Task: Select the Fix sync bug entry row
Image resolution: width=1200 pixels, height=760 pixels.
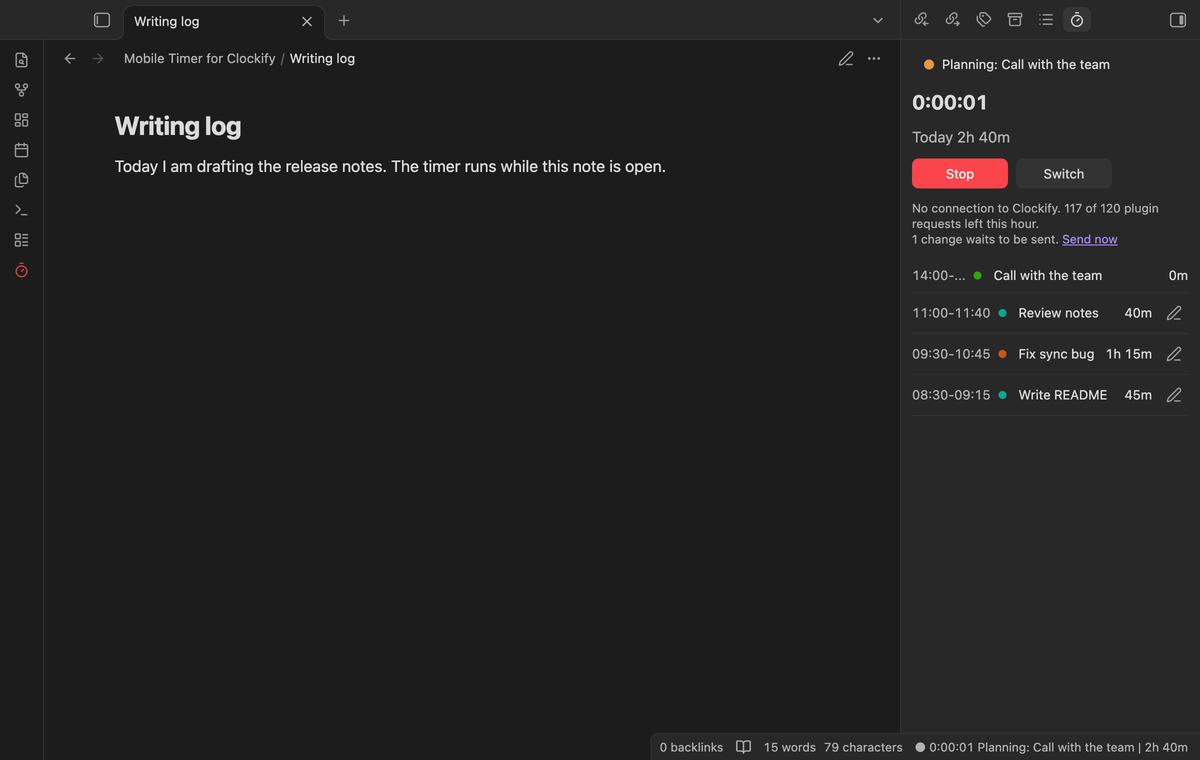Action: (x=1050, y=354)
